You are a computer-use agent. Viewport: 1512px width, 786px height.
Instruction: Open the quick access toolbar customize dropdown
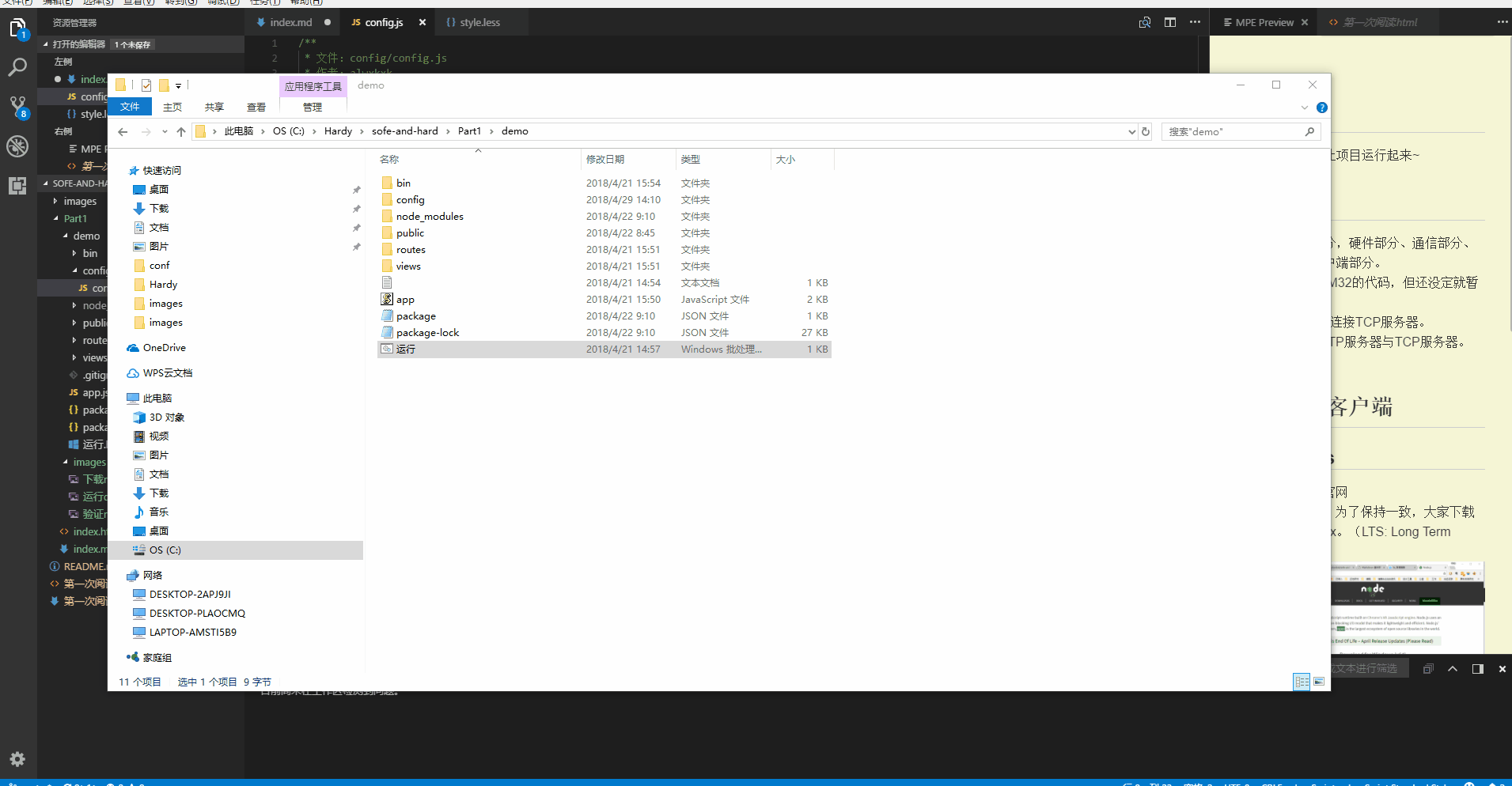[179, 85]
